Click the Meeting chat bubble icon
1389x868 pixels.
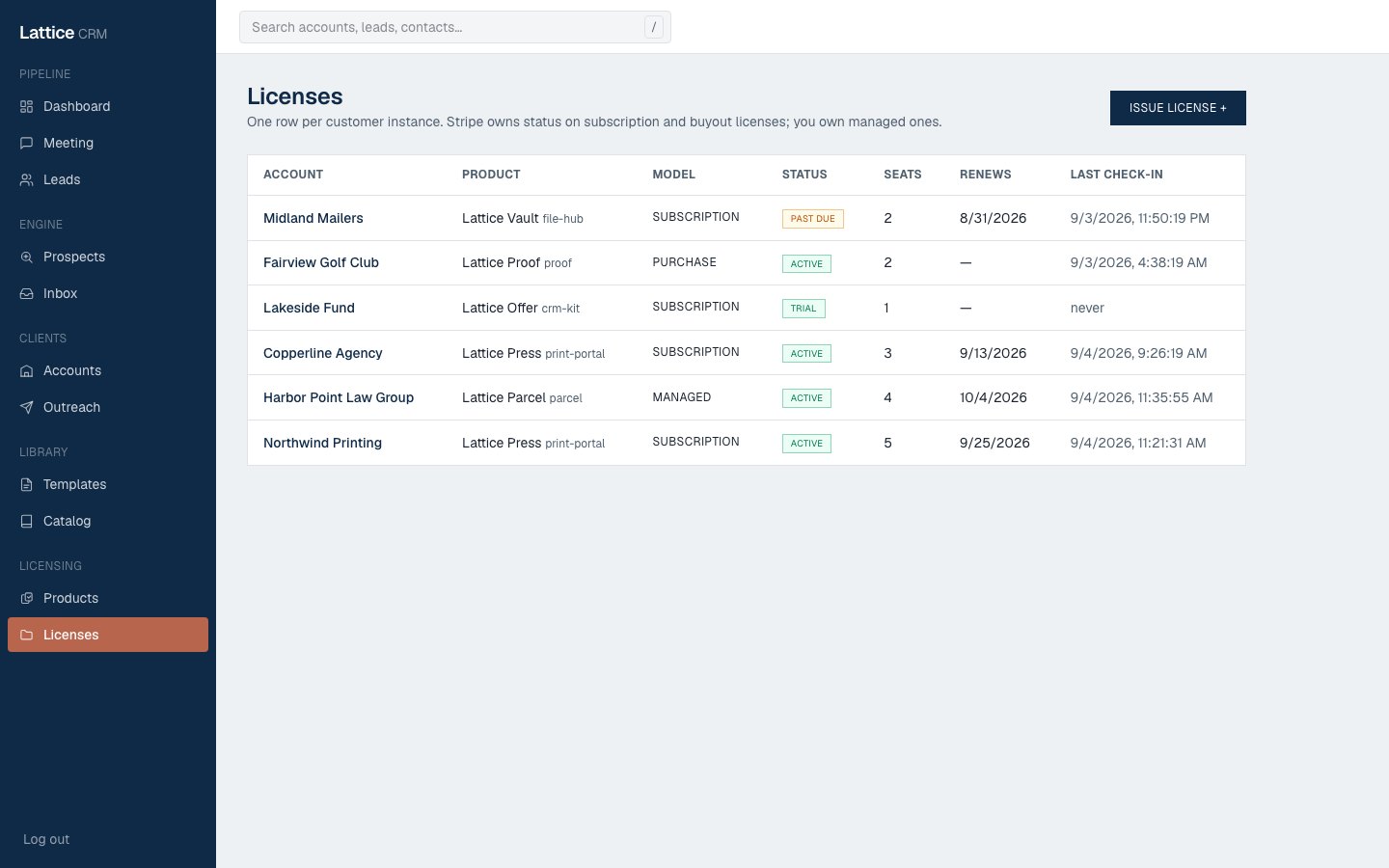[x=27, y=143]
